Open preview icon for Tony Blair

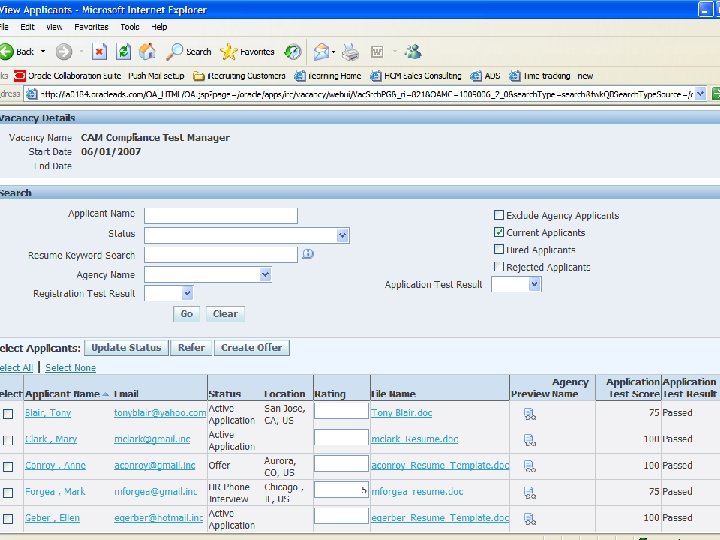(530, 413)
